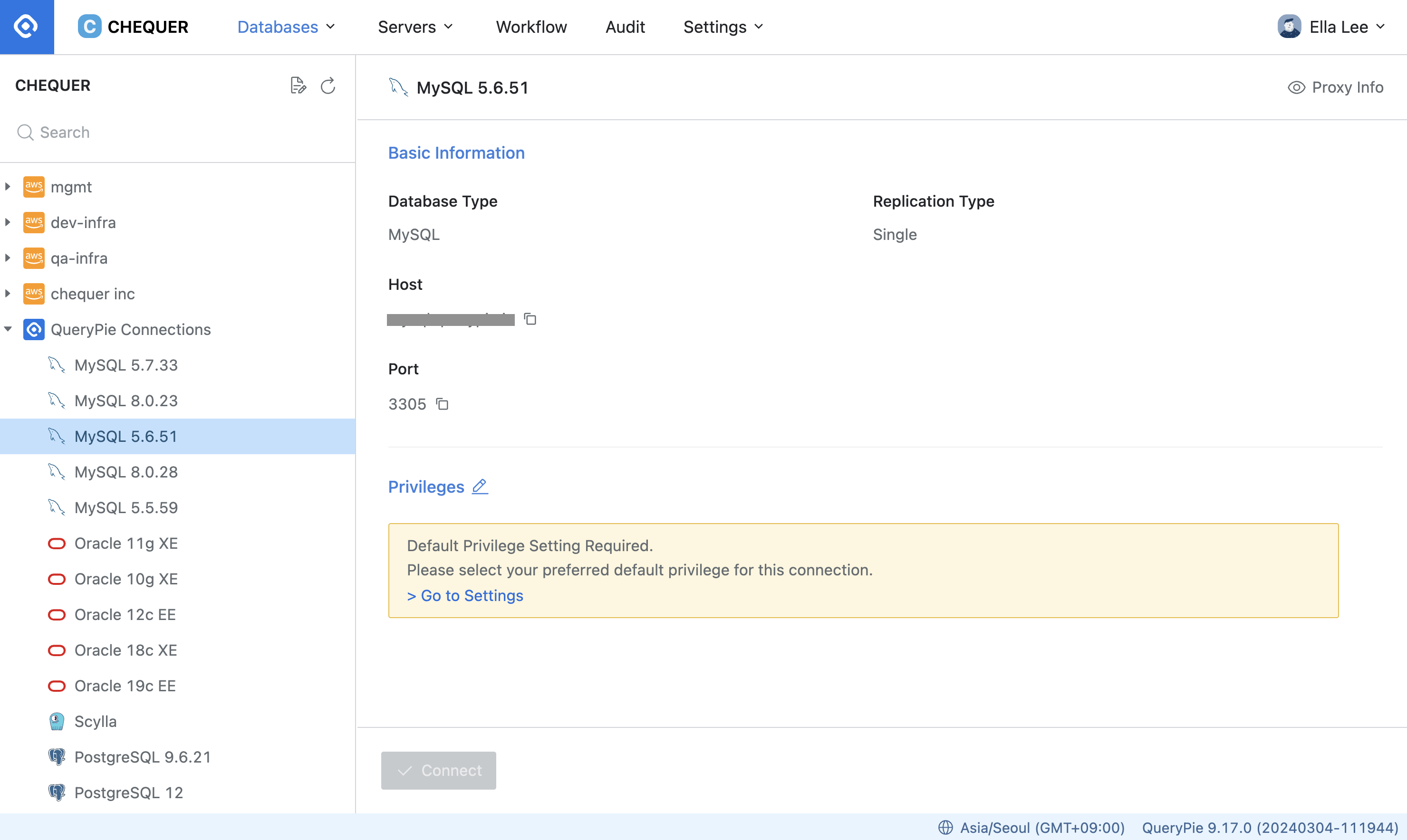Open the SQL editor document icon in the sidebar header
Viewport: 1407px width, 840px height.
click(x=298, y=86)
